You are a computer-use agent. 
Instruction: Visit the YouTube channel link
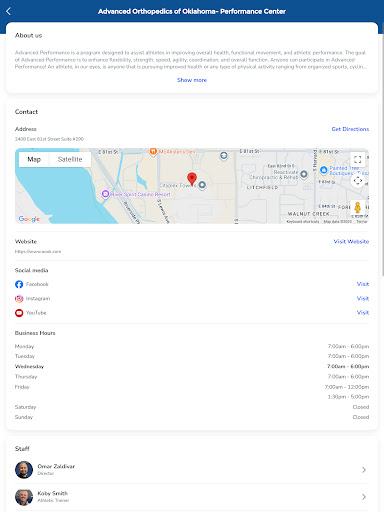[x=363, y=312]
